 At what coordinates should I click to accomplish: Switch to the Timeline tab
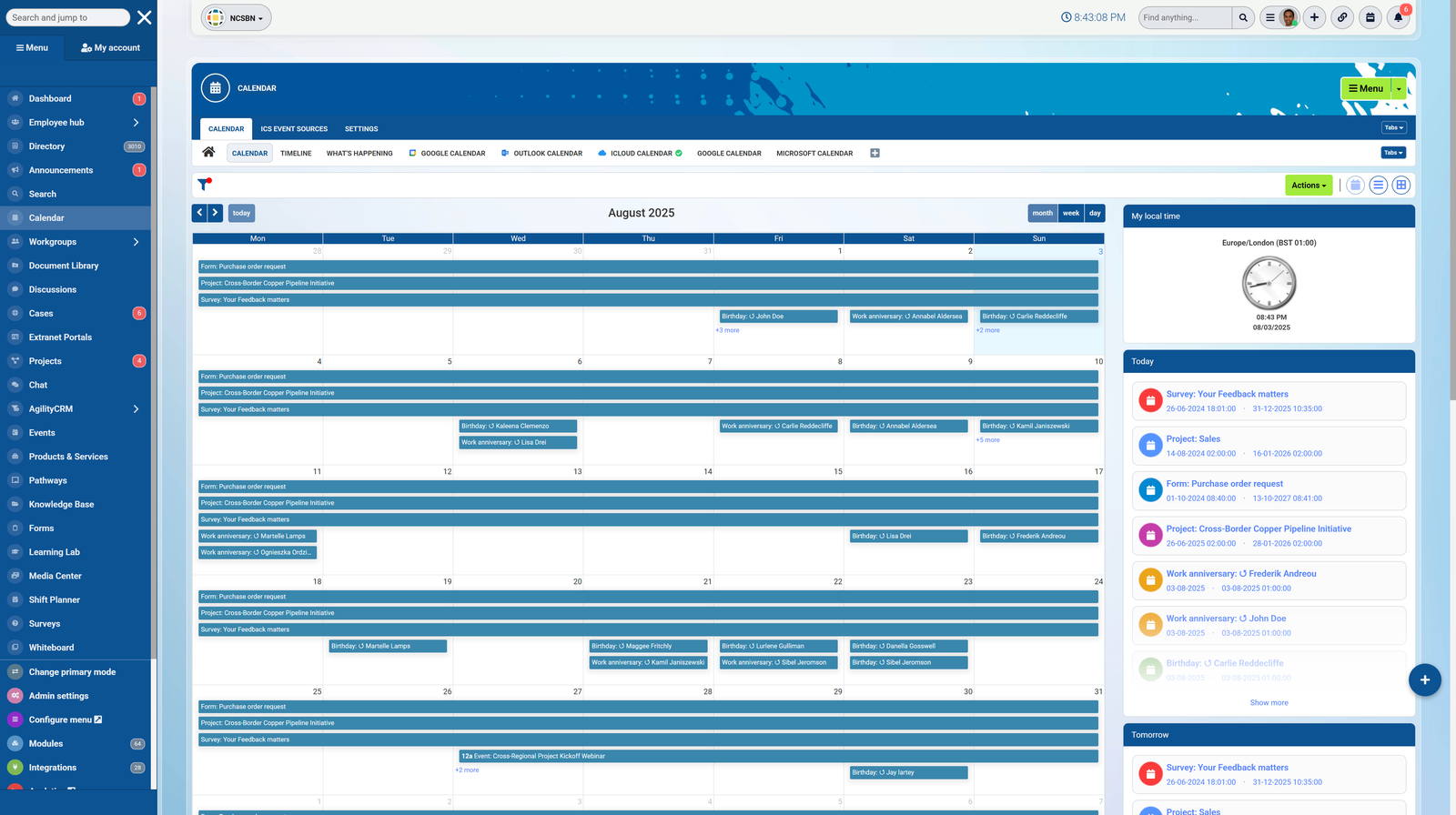click(x=296, y=154)
